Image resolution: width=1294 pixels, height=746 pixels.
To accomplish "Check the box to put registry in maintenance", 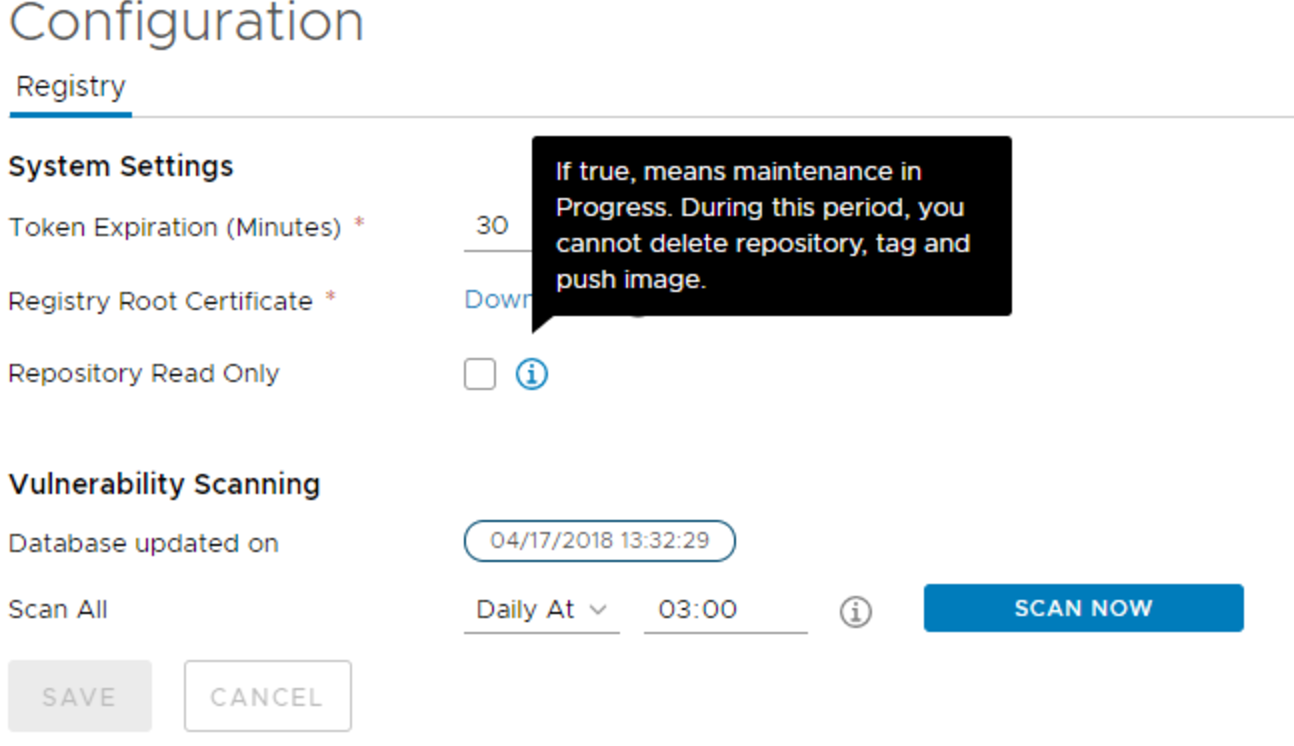I will 479,373.
